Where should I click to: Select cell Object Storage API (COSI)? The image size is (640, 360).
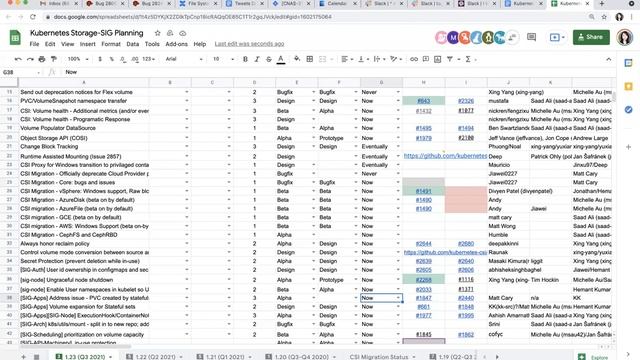84,138
